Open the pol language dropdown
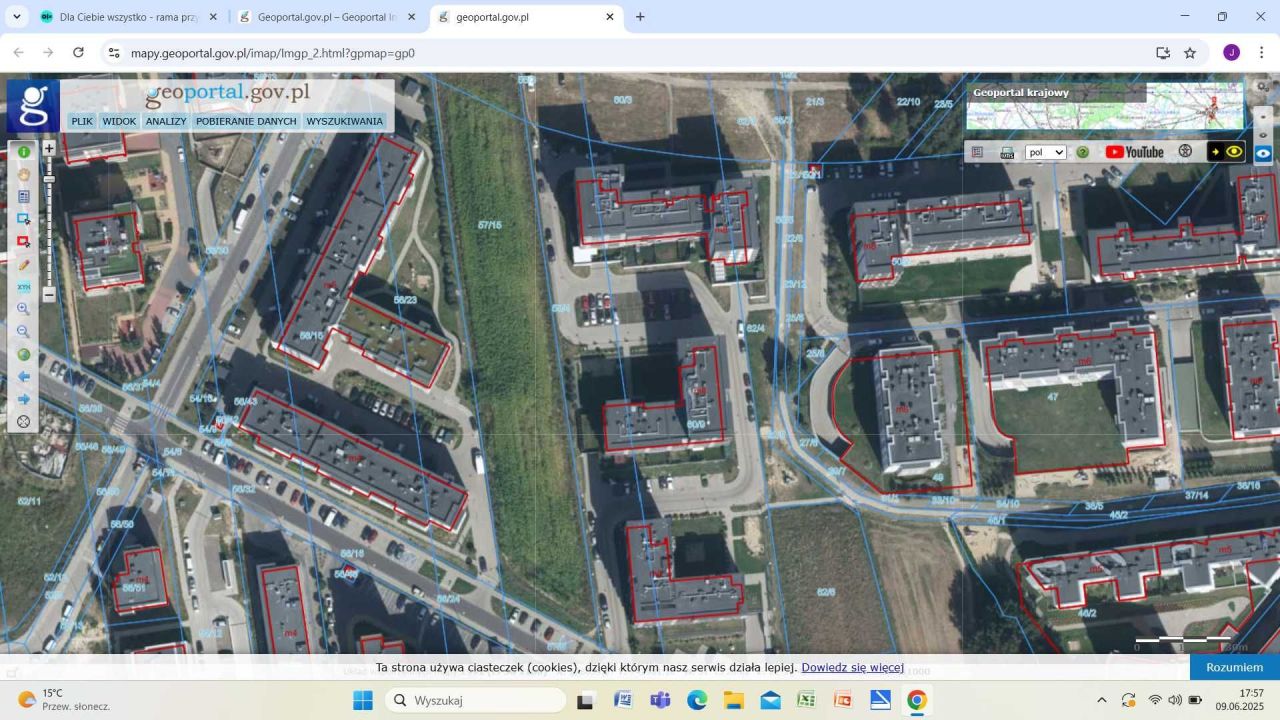The width and height of the screenshot is (1280, 720). tap(1046, 152)
